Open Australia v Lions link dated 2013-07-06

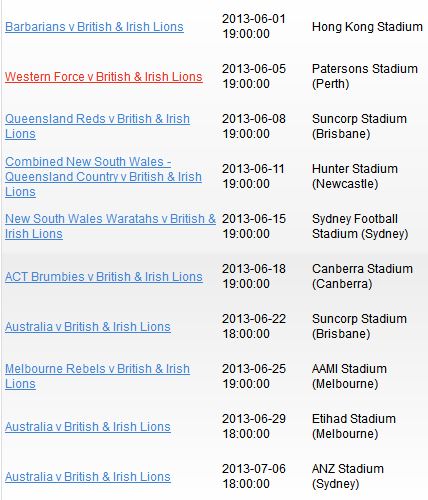pos(88,477)
